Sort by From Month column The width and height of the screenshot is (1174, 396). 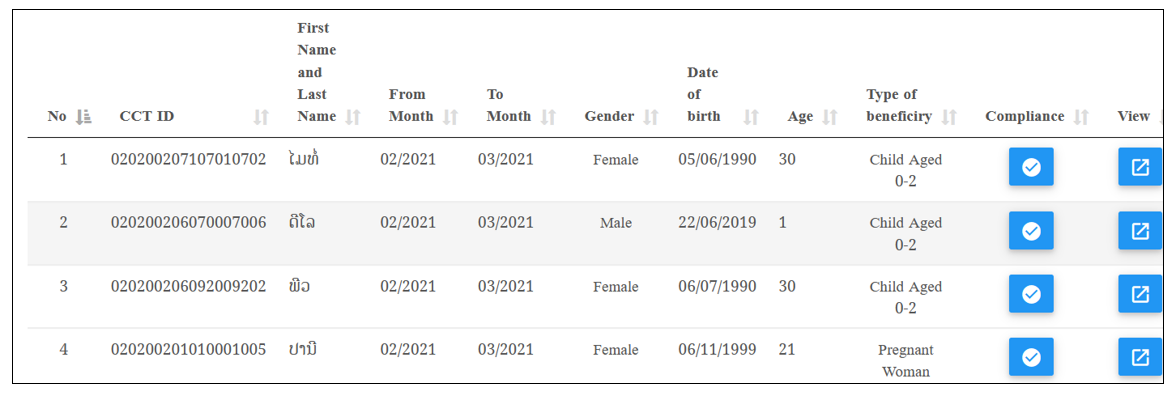coord(450,117)
